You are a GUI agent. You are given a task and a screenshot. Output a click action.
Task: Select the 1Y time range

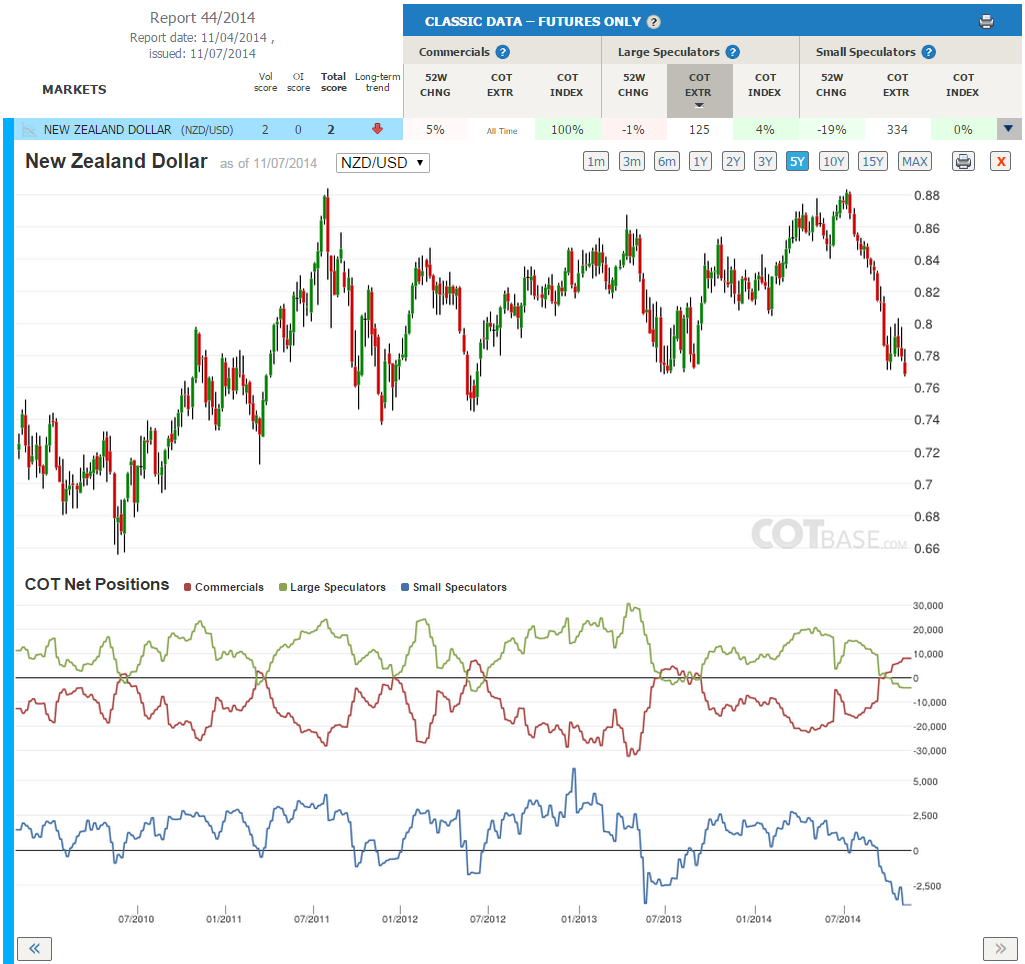click(700, 161)
